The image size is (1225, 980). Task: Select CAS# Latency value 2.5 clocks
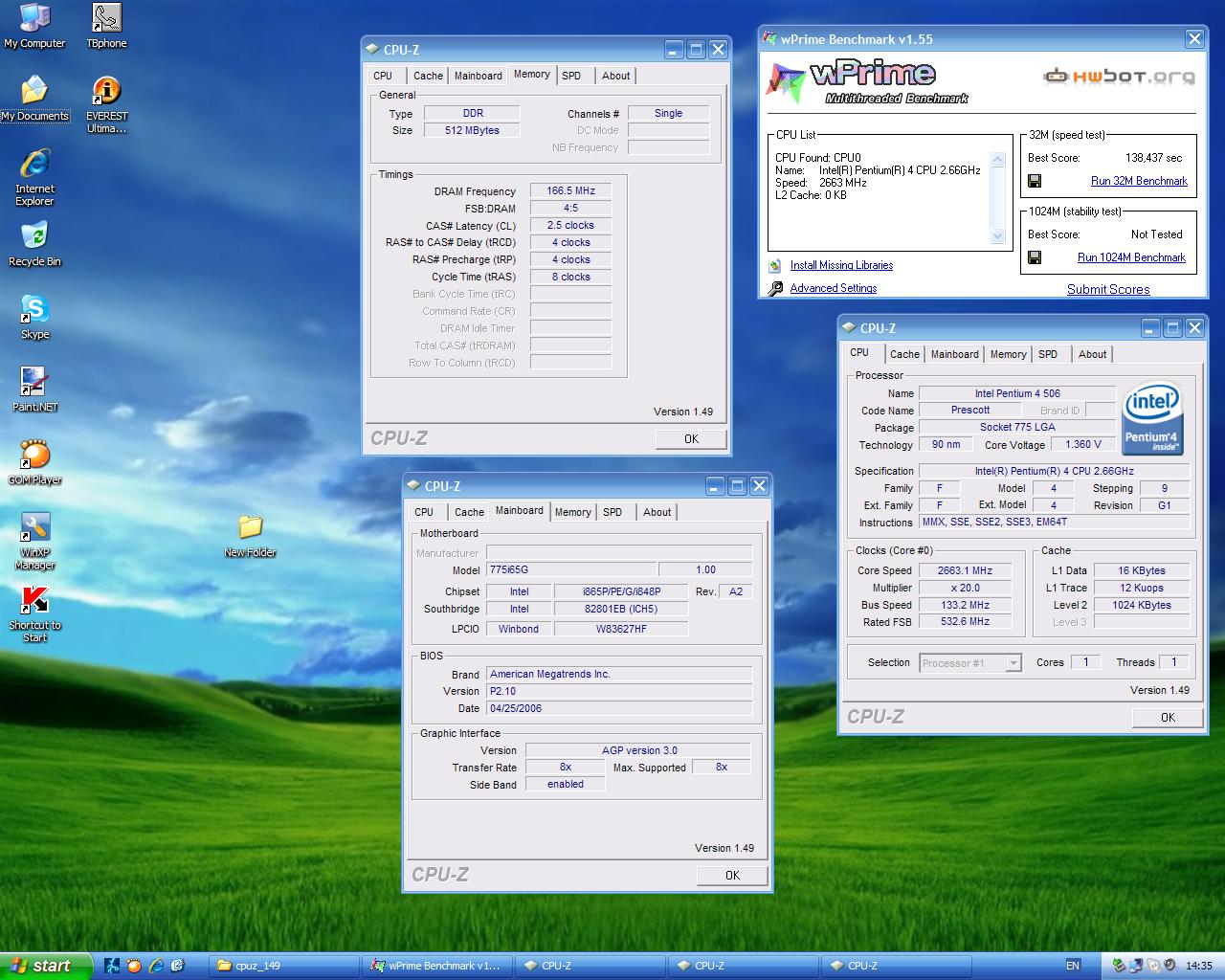point(570,225)
